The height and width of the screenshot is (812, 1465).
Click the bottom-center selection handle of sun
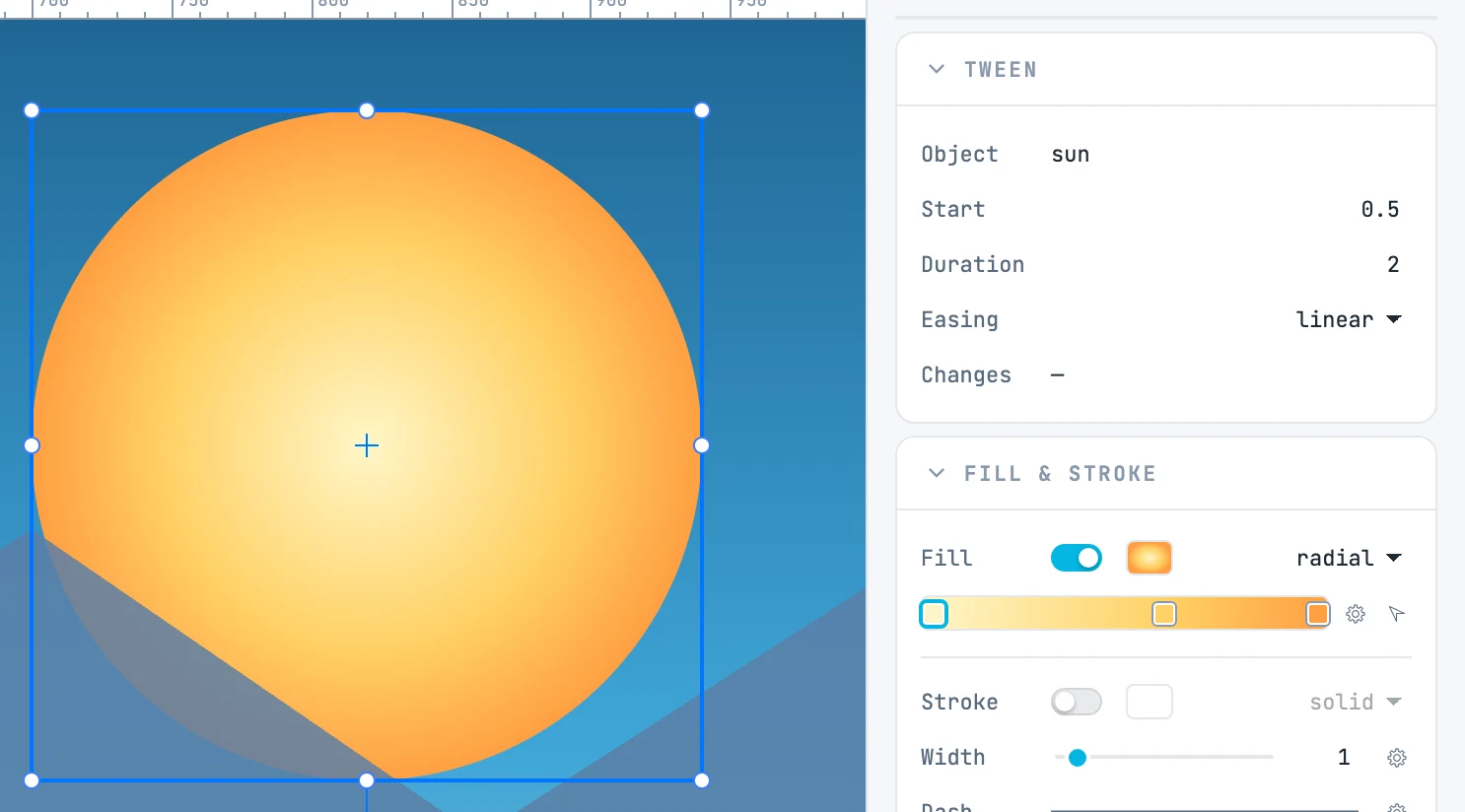[x=367, y=780]
